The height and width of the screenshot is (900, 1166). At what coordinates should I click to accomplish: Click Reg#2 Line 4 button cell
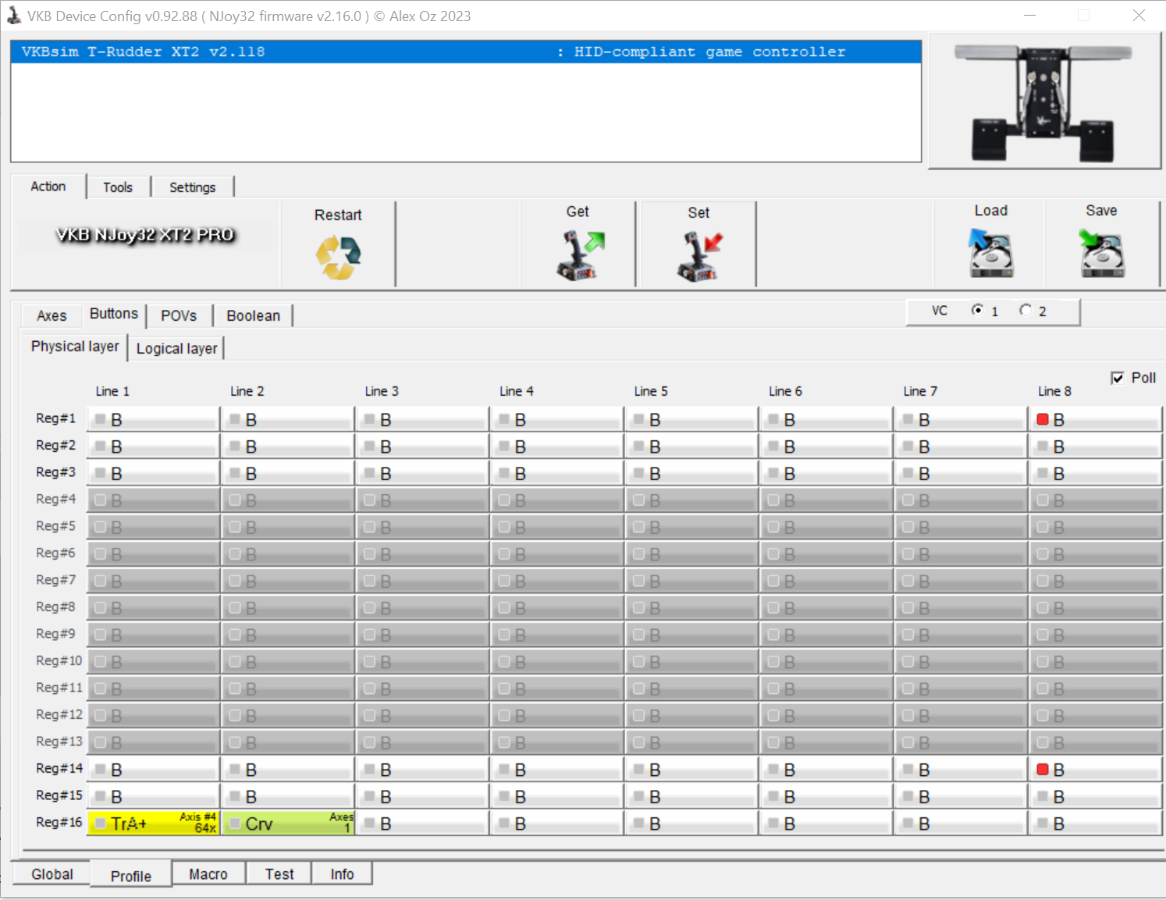coord(556,447)
